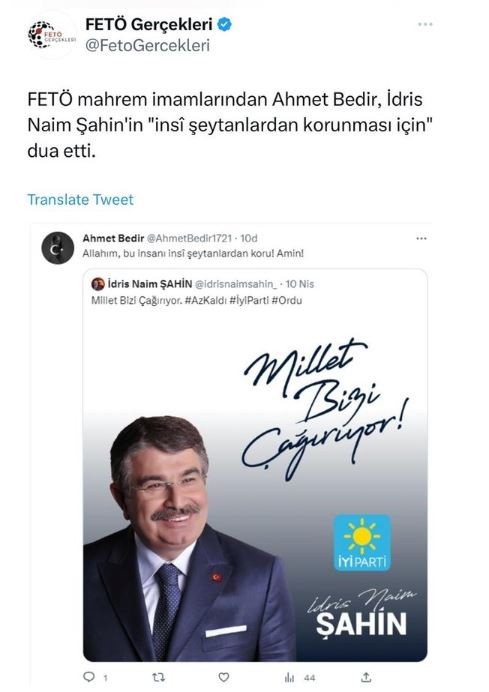The image size is (489, 692).
Task: Like the tweet with the heart icon
Action: click(x=224, y=677)
